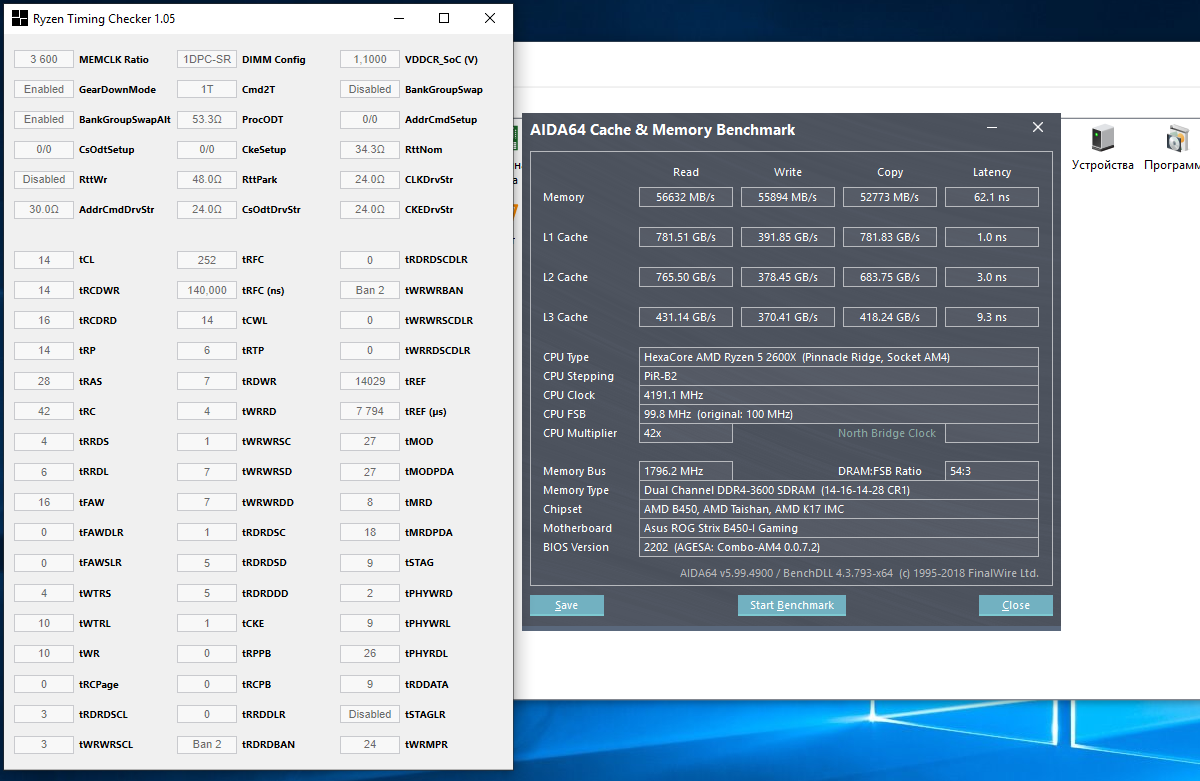Click the Memory Type DDR4-3600 field

pyautogui.click(x=839, y=490)
